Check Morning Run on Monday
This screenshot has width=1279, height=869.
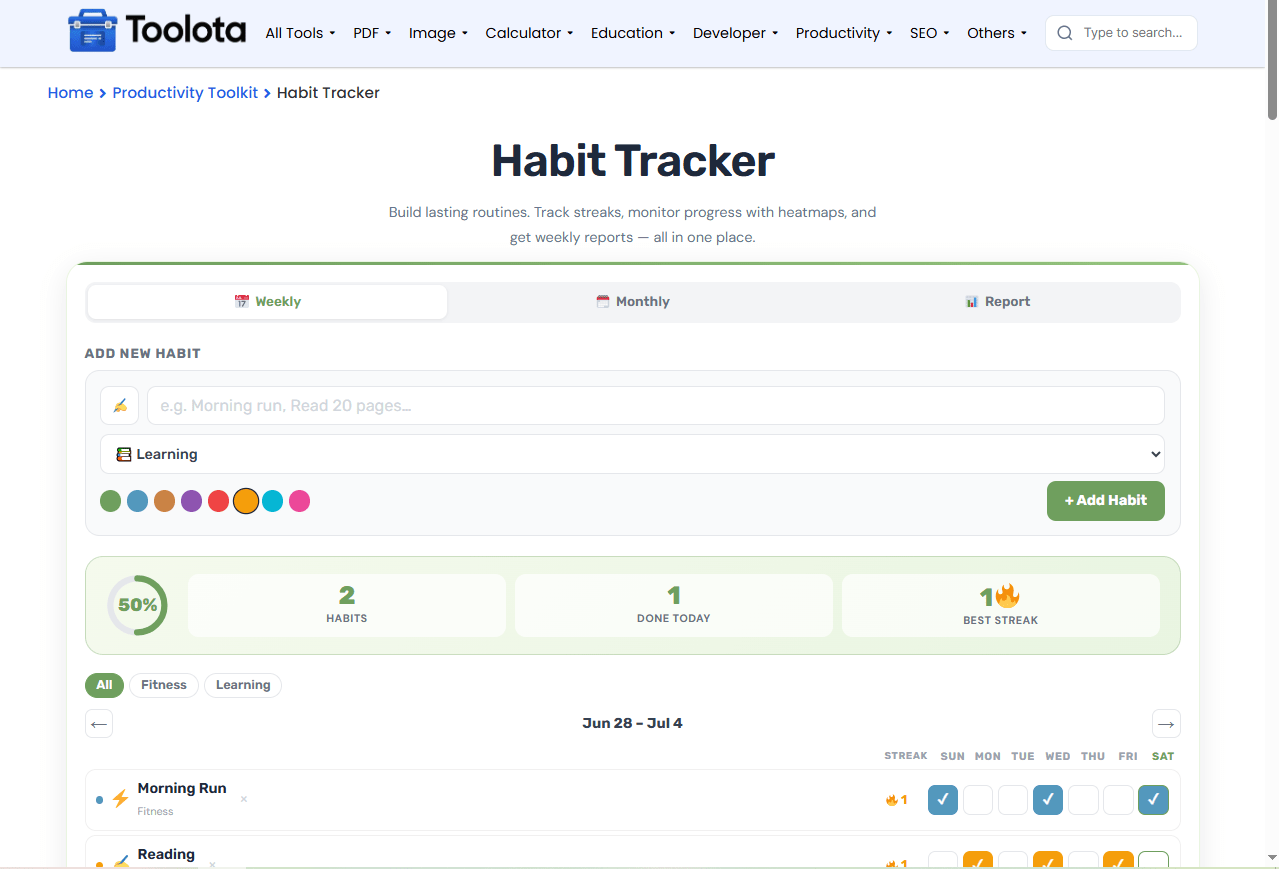[x=978, y=800]
